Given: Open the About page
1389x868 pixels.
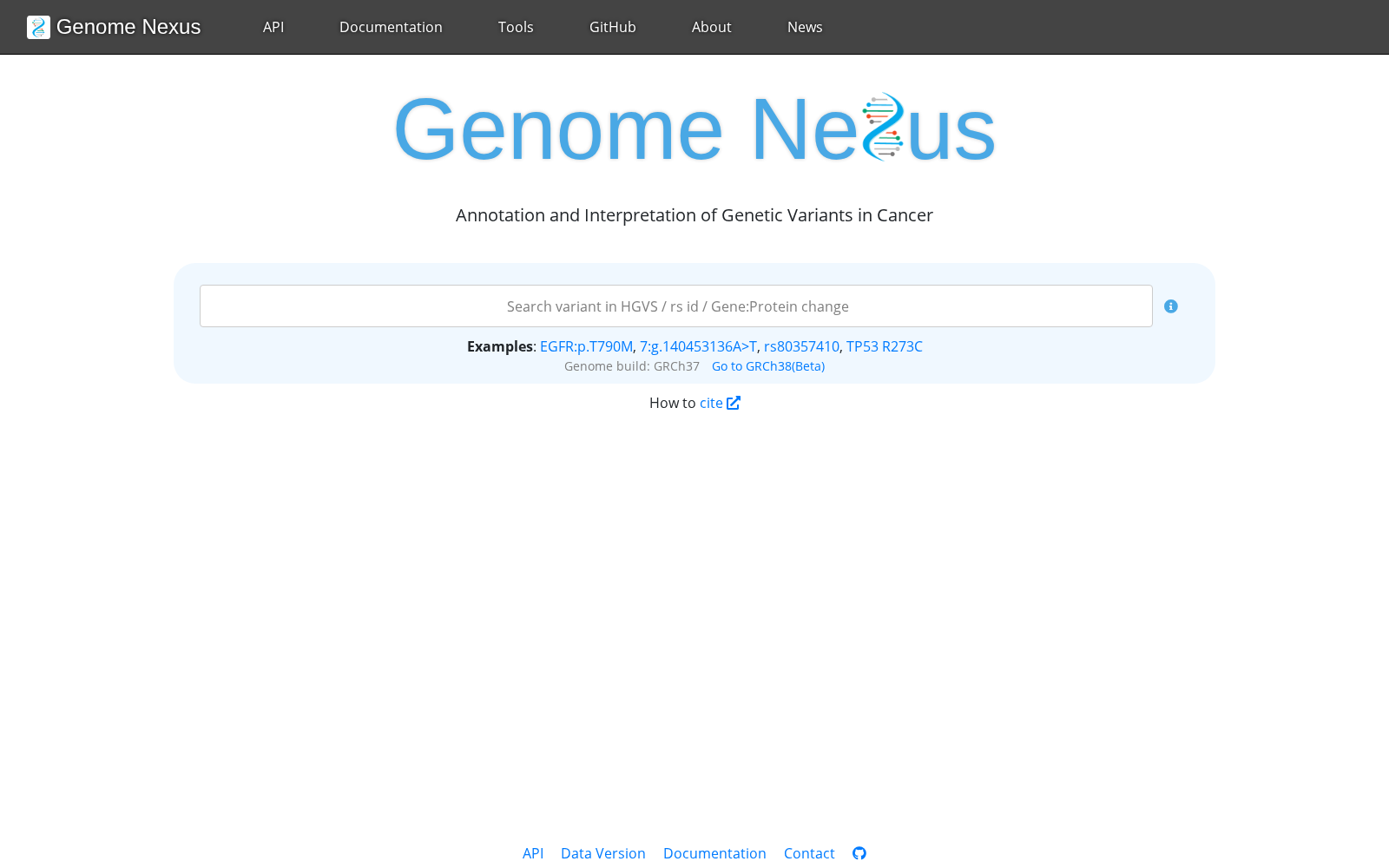Looking at the screenshot, I should pyautogui.click(x=712, y=27).
